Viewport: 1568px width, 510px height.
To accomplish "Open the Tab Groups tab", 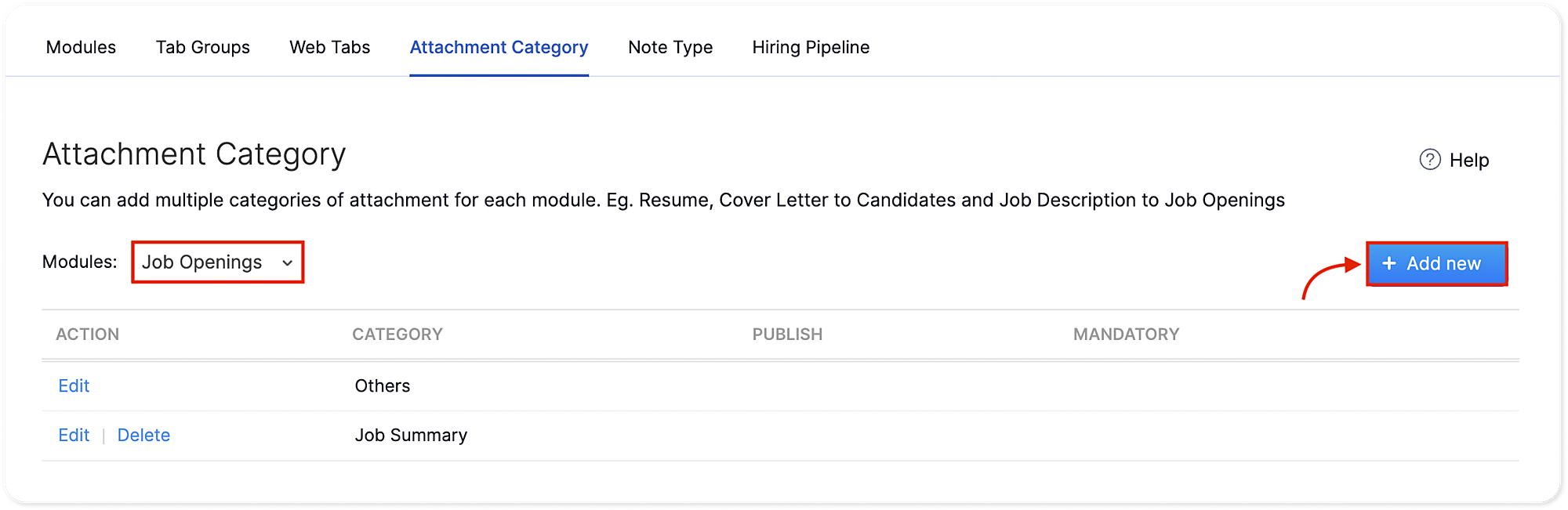I will 202,47.
